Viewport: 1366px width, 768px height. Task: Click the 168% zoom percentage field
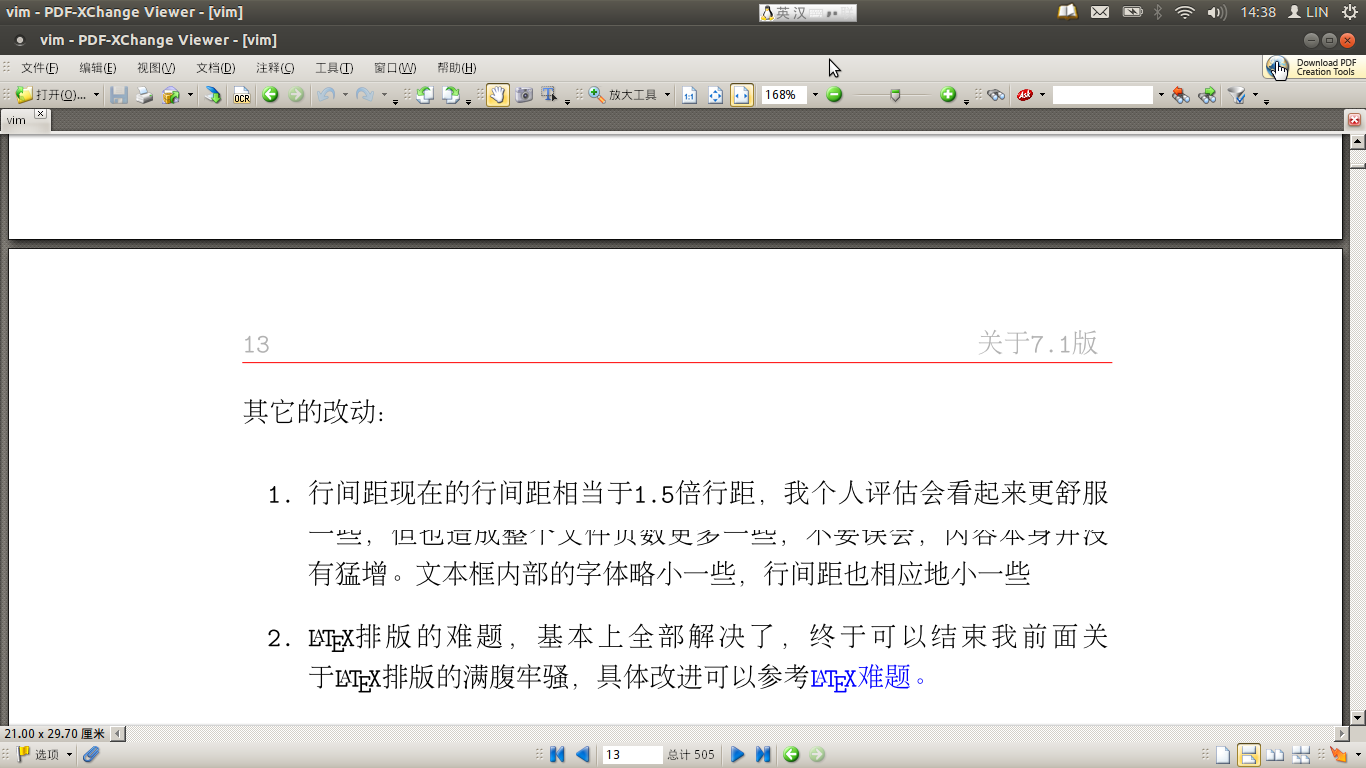pyautogui.click(x=784, y=95)
